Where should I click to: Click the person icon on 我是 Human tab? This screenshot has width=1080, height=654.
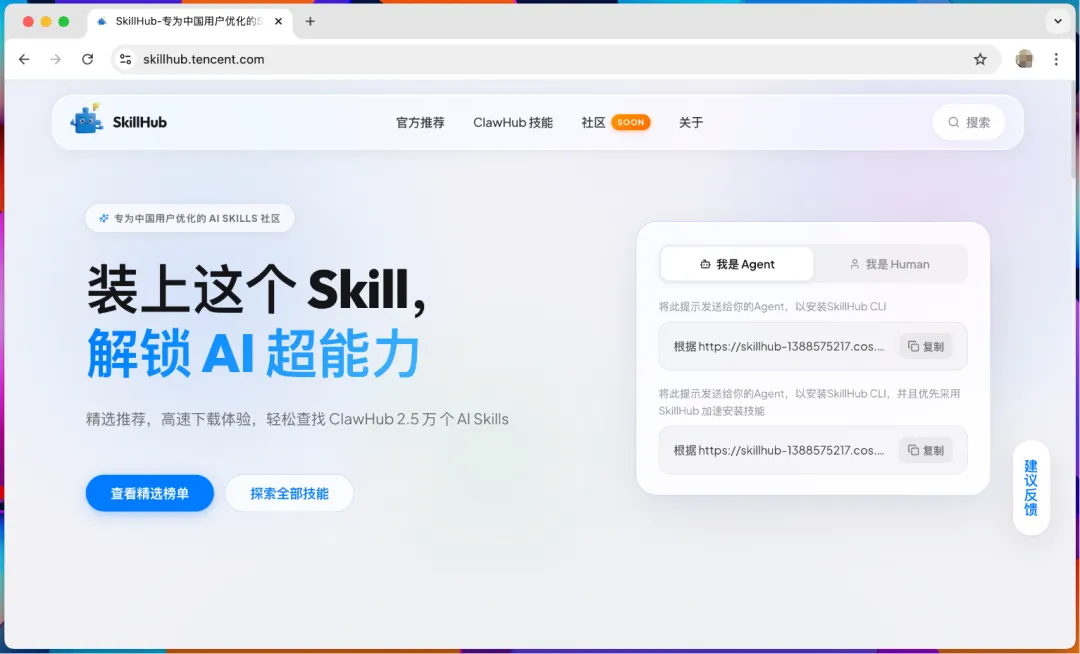coord(855,264)
